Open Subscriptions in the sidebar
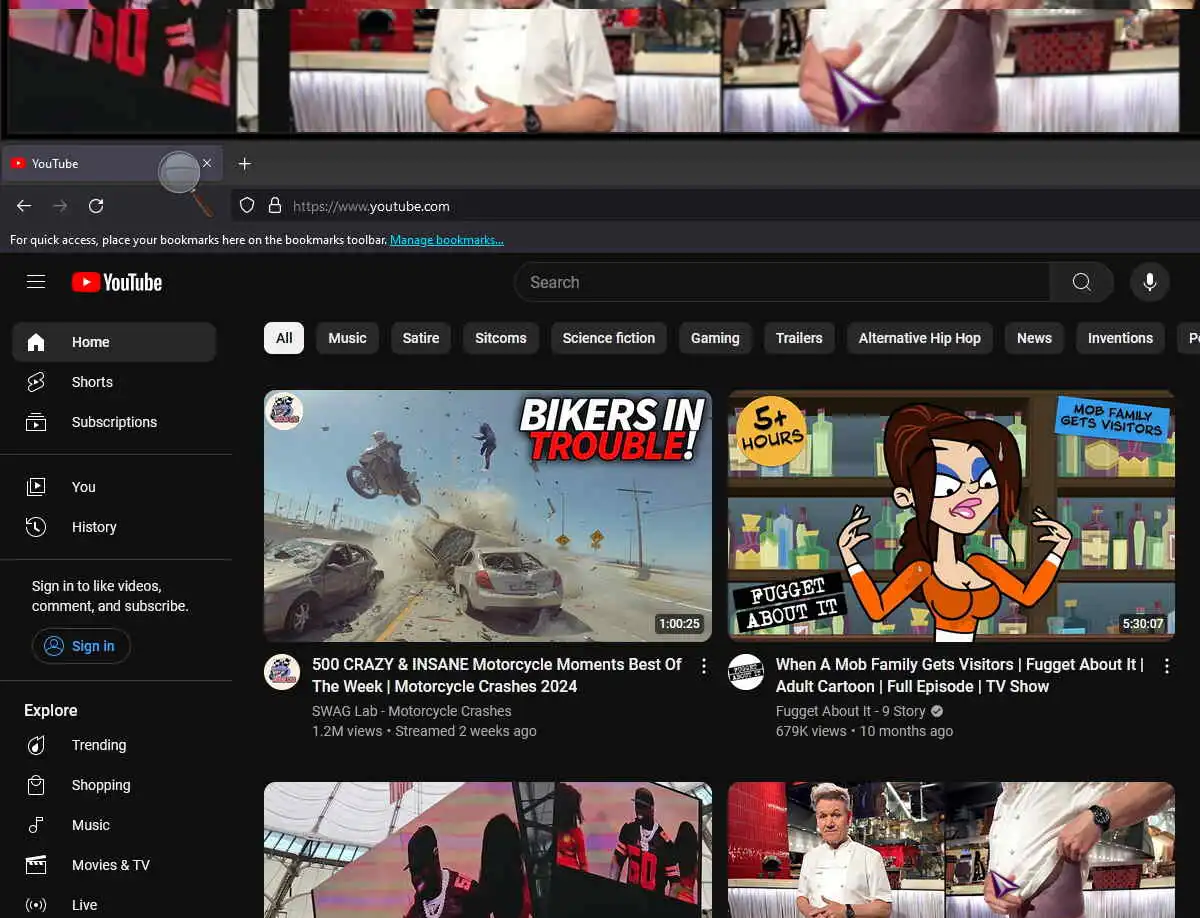Screen dimensions: 1200x918 114,422
